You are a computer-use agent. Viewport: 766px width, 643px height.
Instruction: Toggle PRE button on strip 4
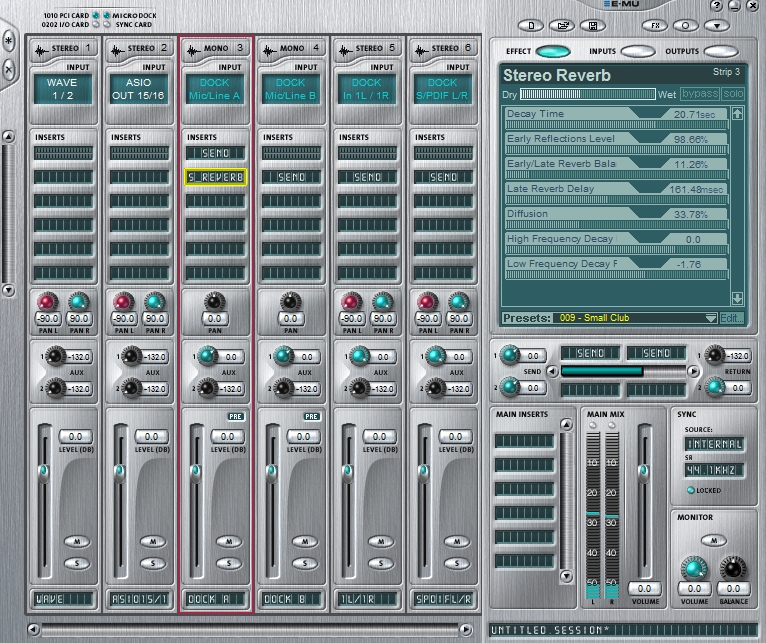[312, 416]
